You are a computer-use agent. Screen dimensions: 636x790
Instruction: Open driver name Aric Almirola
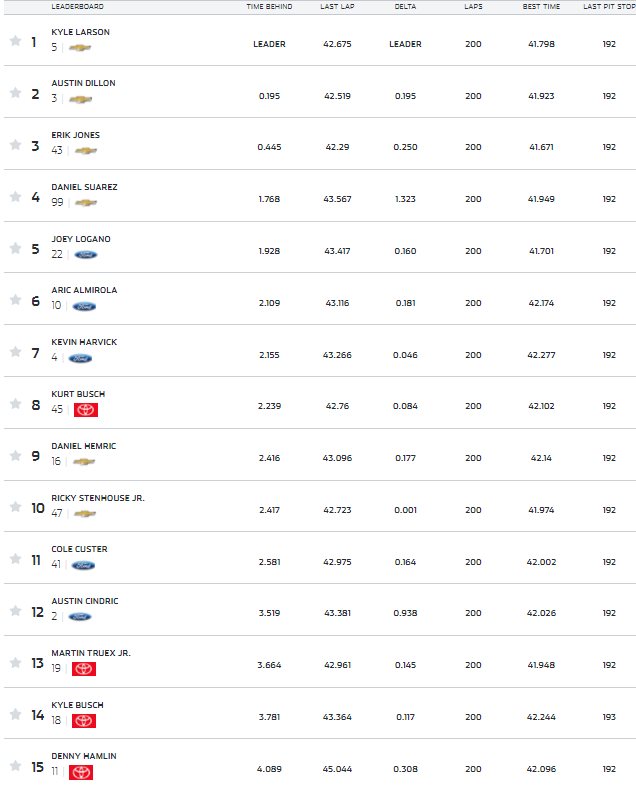84,290
